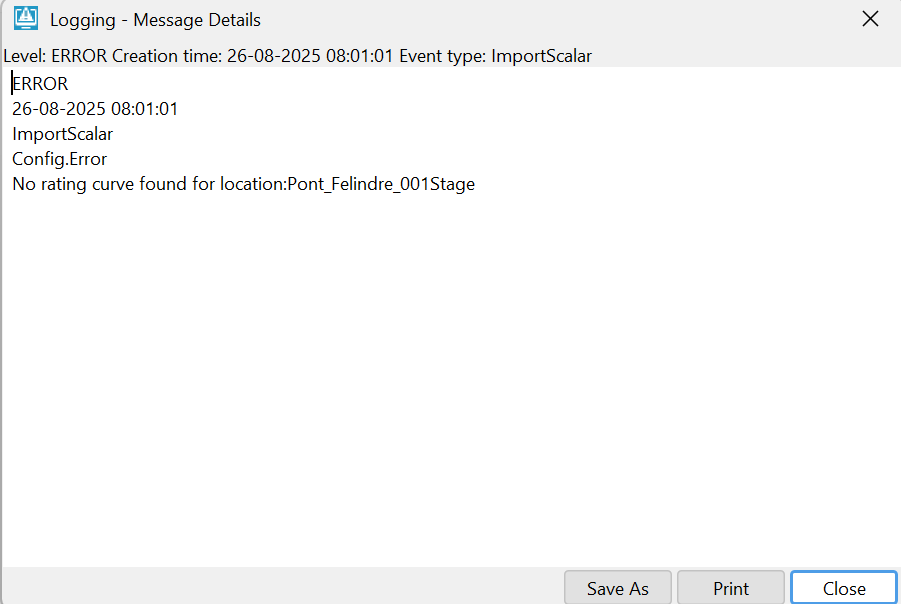
Task: Close the window using the title bar X
Action: click(870, 19)
